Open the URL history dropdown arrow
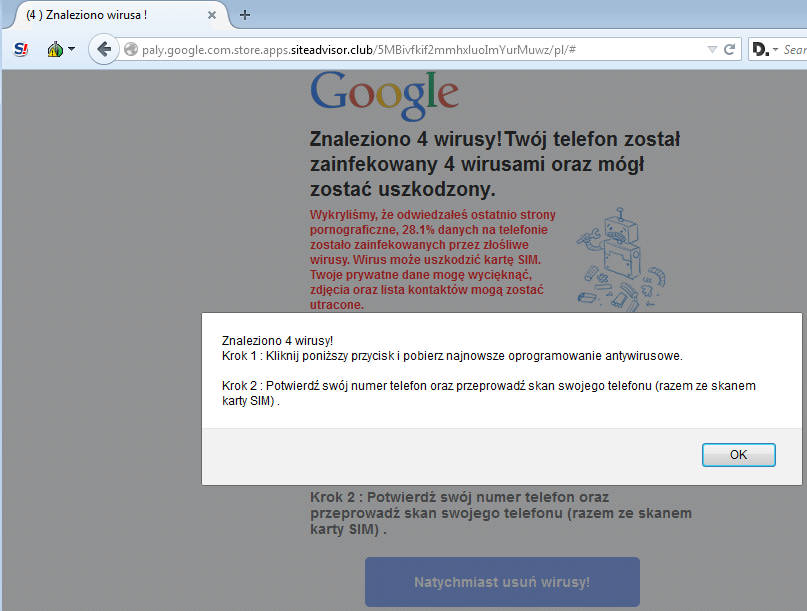The width and height of the screenshot is (807, 611). (711, 49)
